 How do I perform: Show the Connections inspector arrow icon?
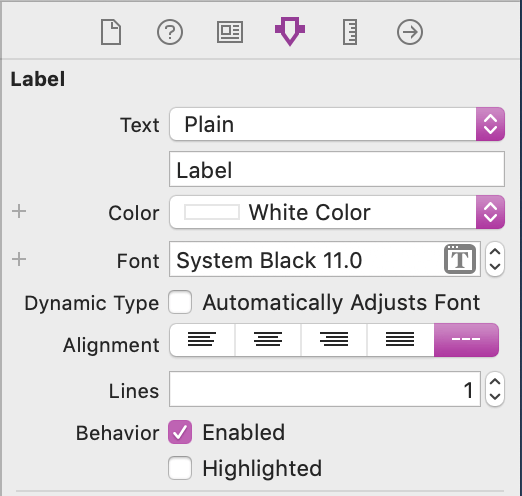(x=410, y=32)
